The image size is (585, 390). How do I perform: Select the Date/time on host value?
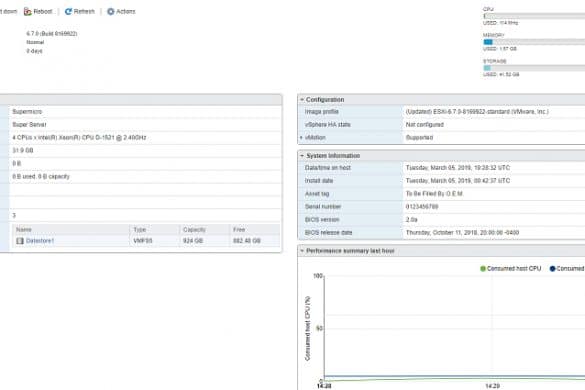tap(458, 168)
